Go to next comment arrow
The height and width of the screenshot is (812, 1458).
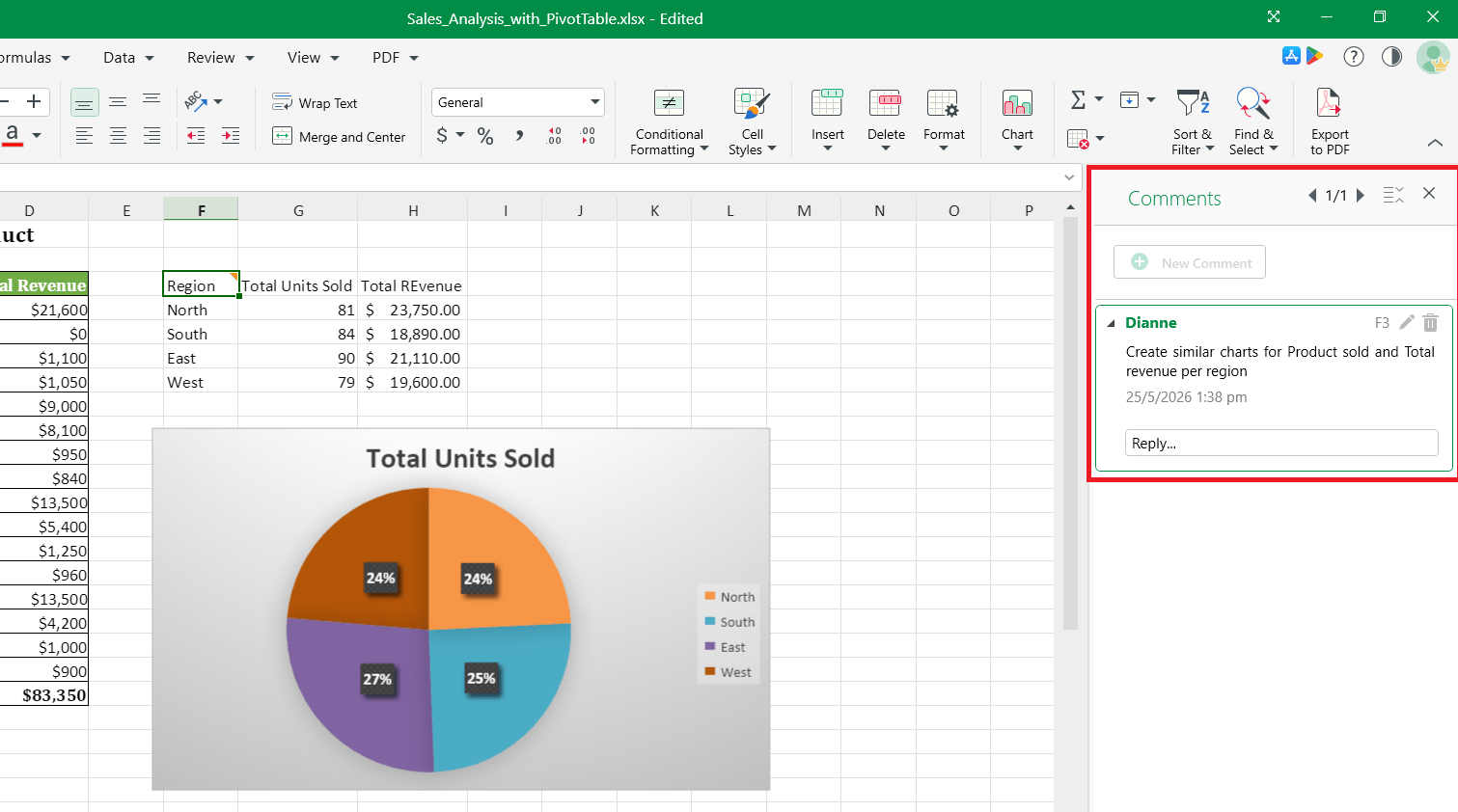tap(1361, 195)
